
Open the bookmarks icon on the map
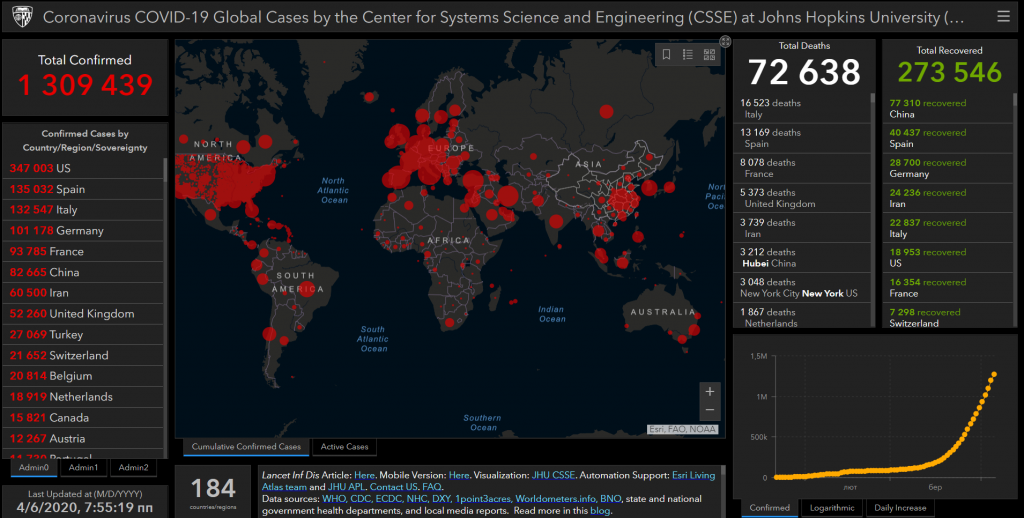[667, 55]
